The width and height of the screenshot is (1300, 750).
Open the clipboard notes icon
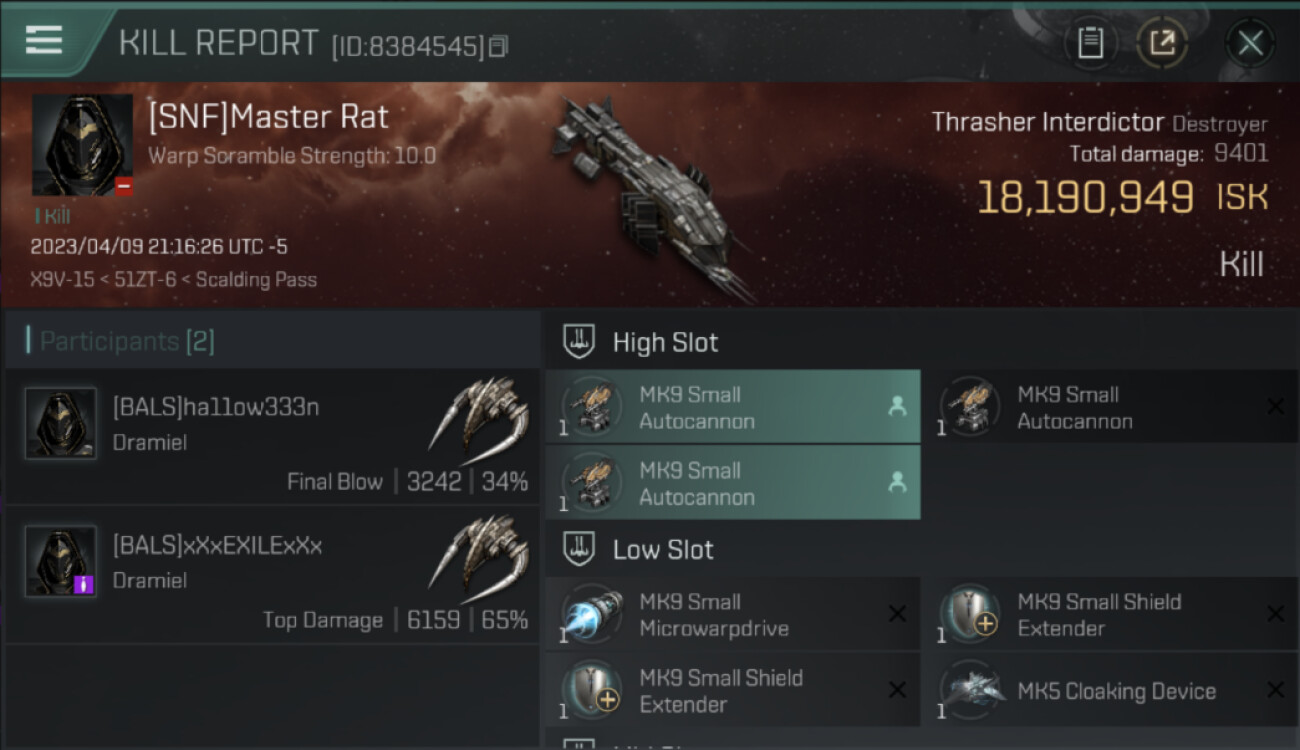[x=1090, y=43]
